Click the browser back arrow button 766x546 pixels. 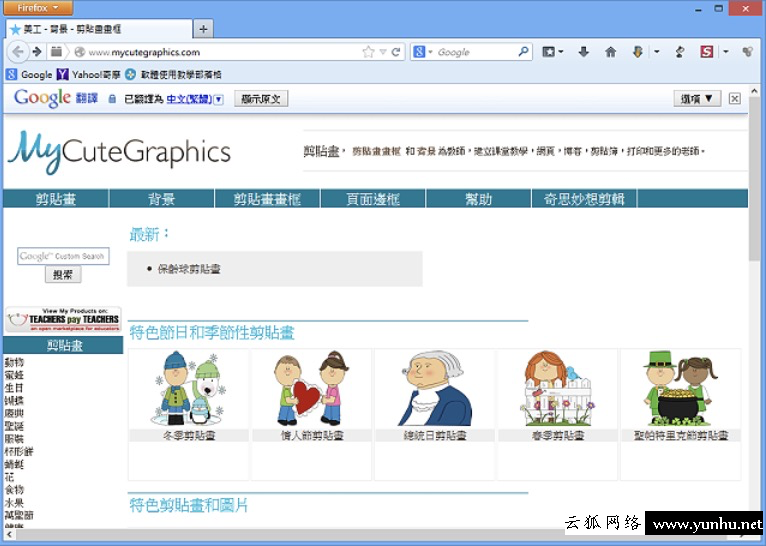pos(18,52)
